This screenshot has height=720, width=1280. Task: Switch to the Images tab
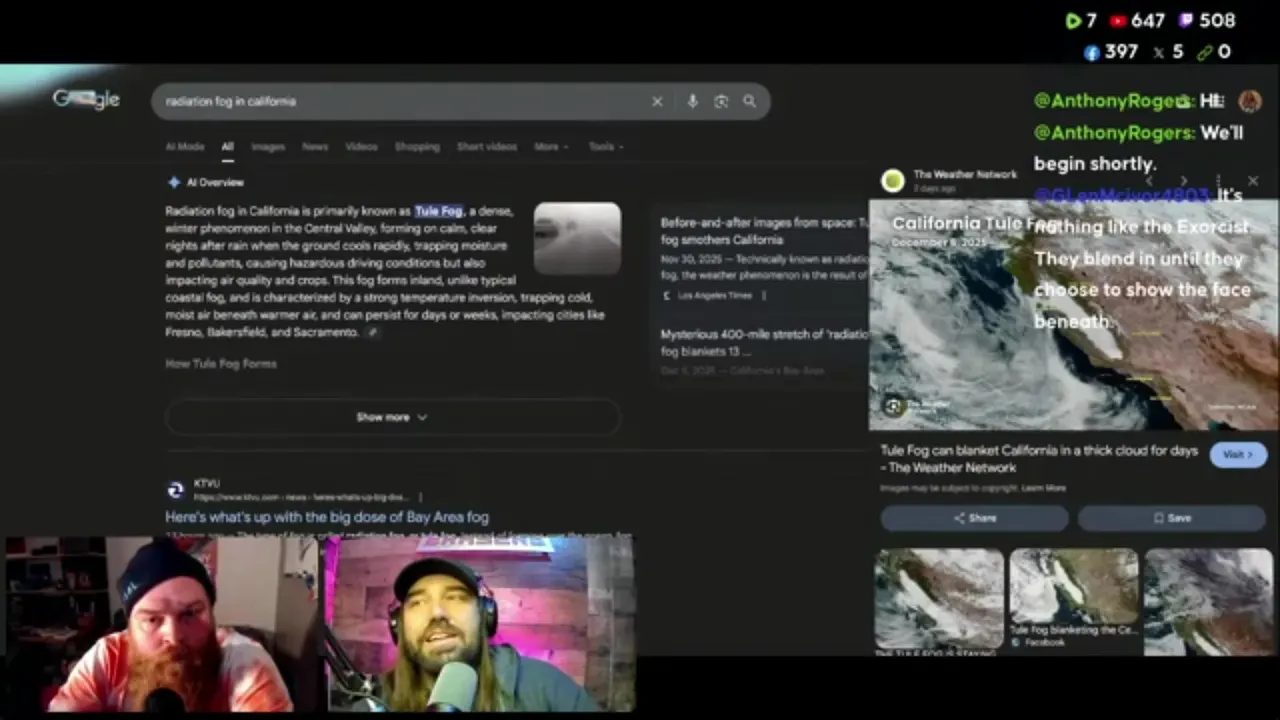coord(268,146)
